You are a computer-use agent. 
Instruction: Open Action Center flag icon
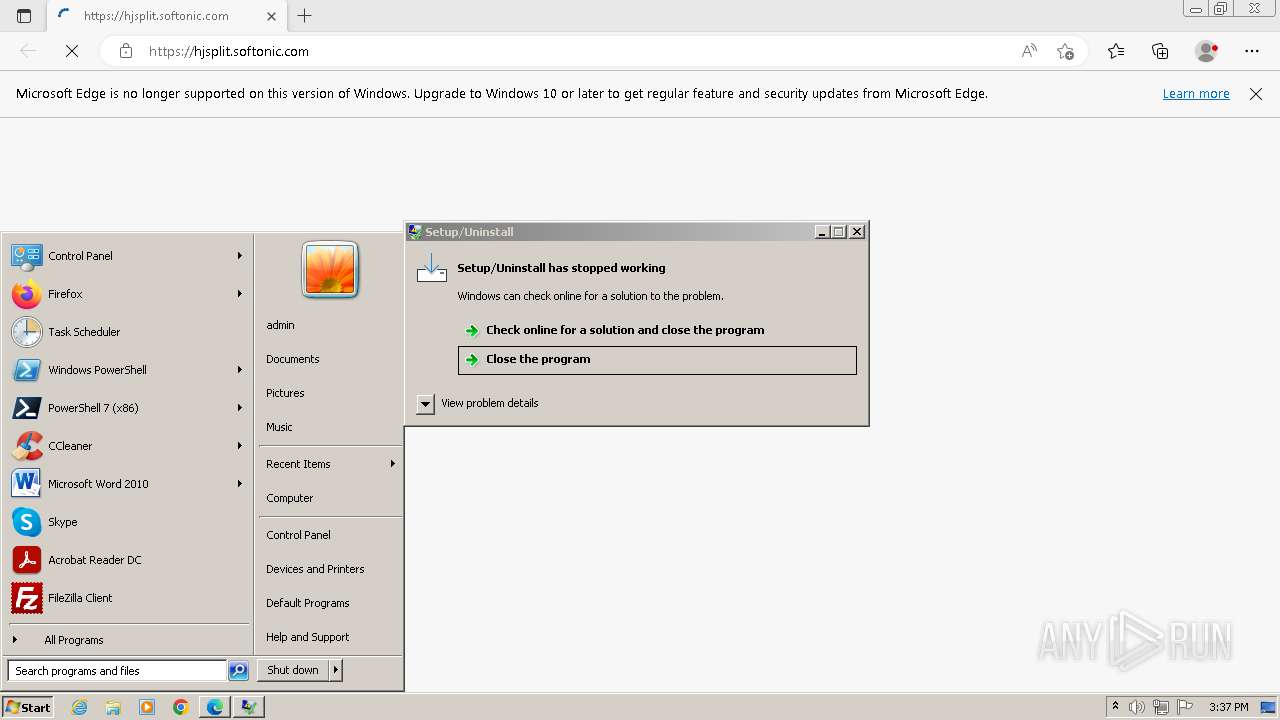pos(1185,707)
